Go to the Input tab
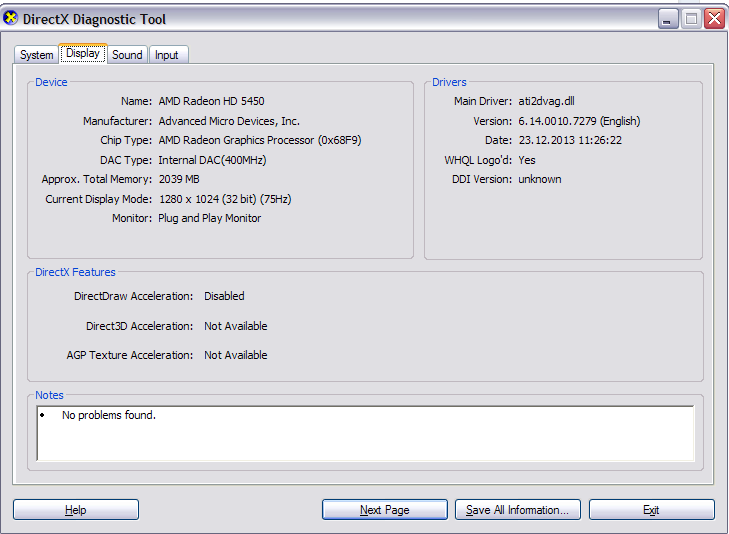The image size is (729, 534). [168, 55]
